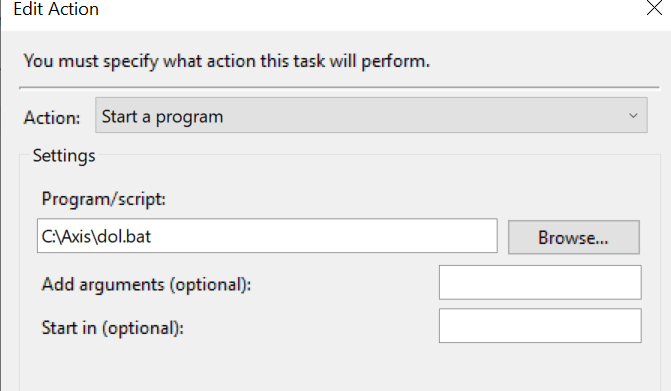The height and width of the screenshot is (391, 671).
Task: Click the 'Edit Action' window title text
Action: point(56,9)
